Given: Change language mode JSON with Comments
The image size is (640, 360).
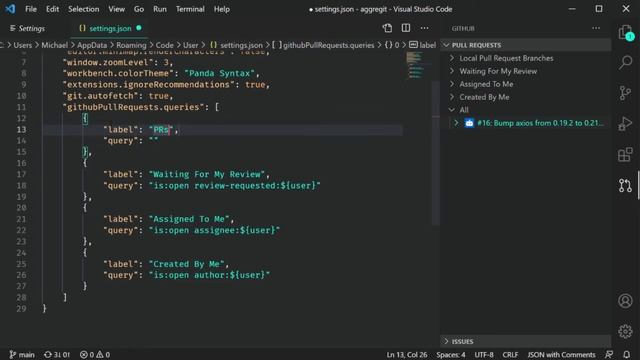Looking at the screenshot, I should click(561, 355).
